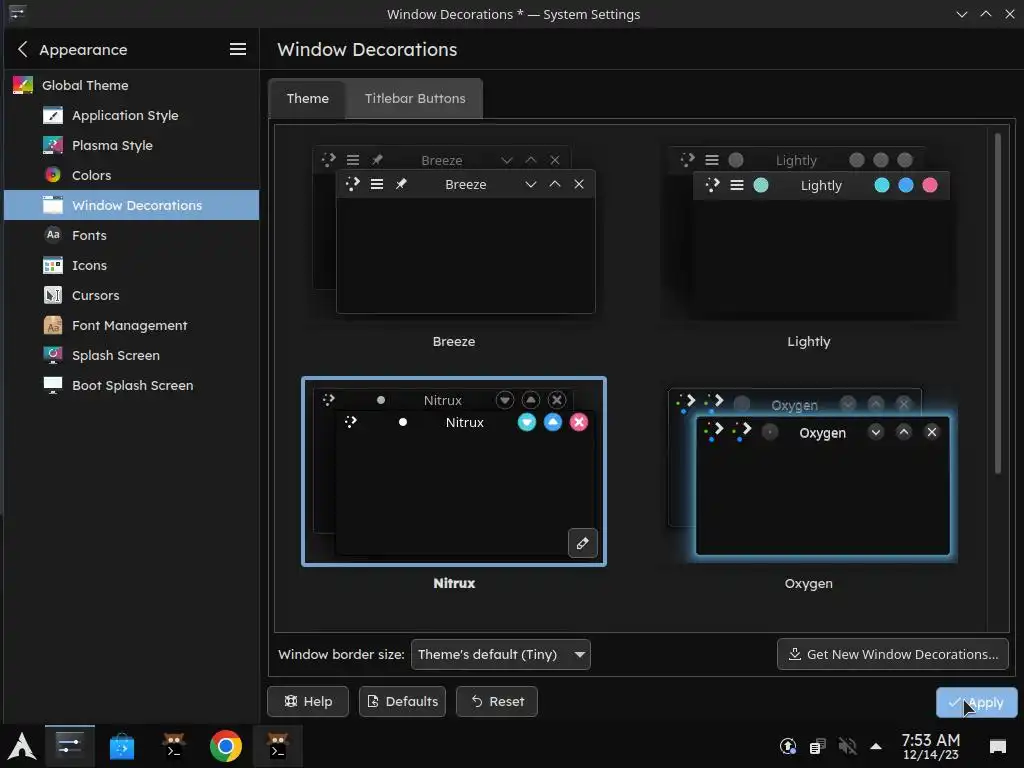This screenshot has height=768, width=1024.
Task: Click the Lightly label text
Action: pos(808,342)
